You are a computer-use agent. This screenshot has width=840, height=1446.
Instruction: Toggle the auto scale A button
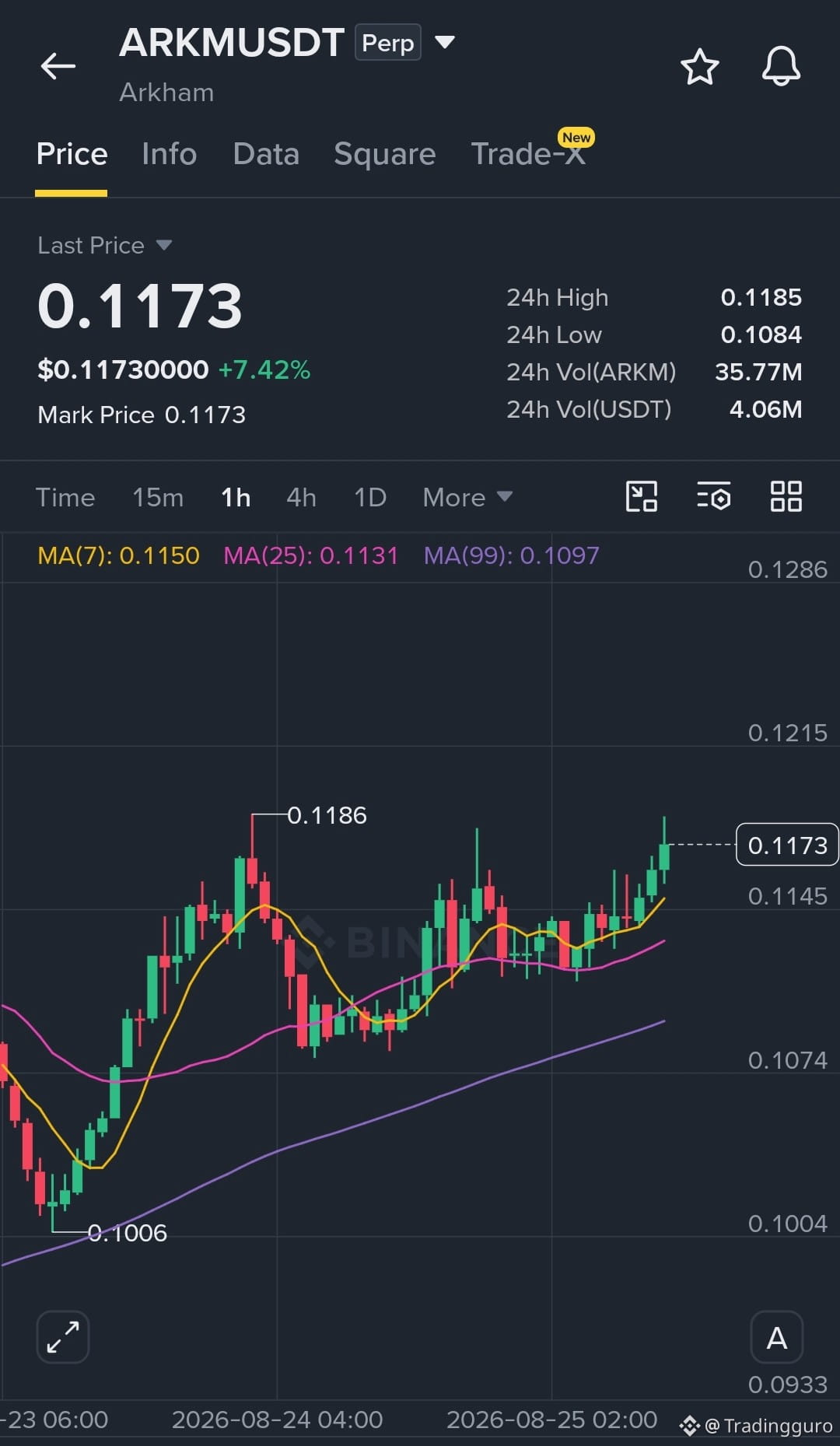[776, 1337]
